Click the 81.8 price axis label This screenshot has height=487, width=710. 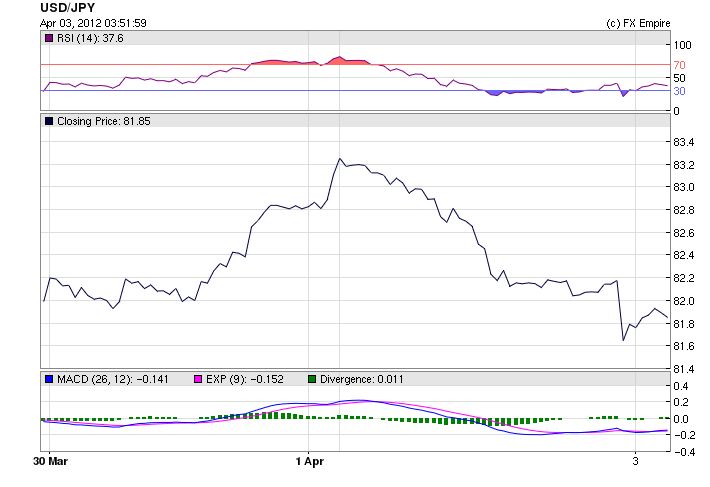684,324
